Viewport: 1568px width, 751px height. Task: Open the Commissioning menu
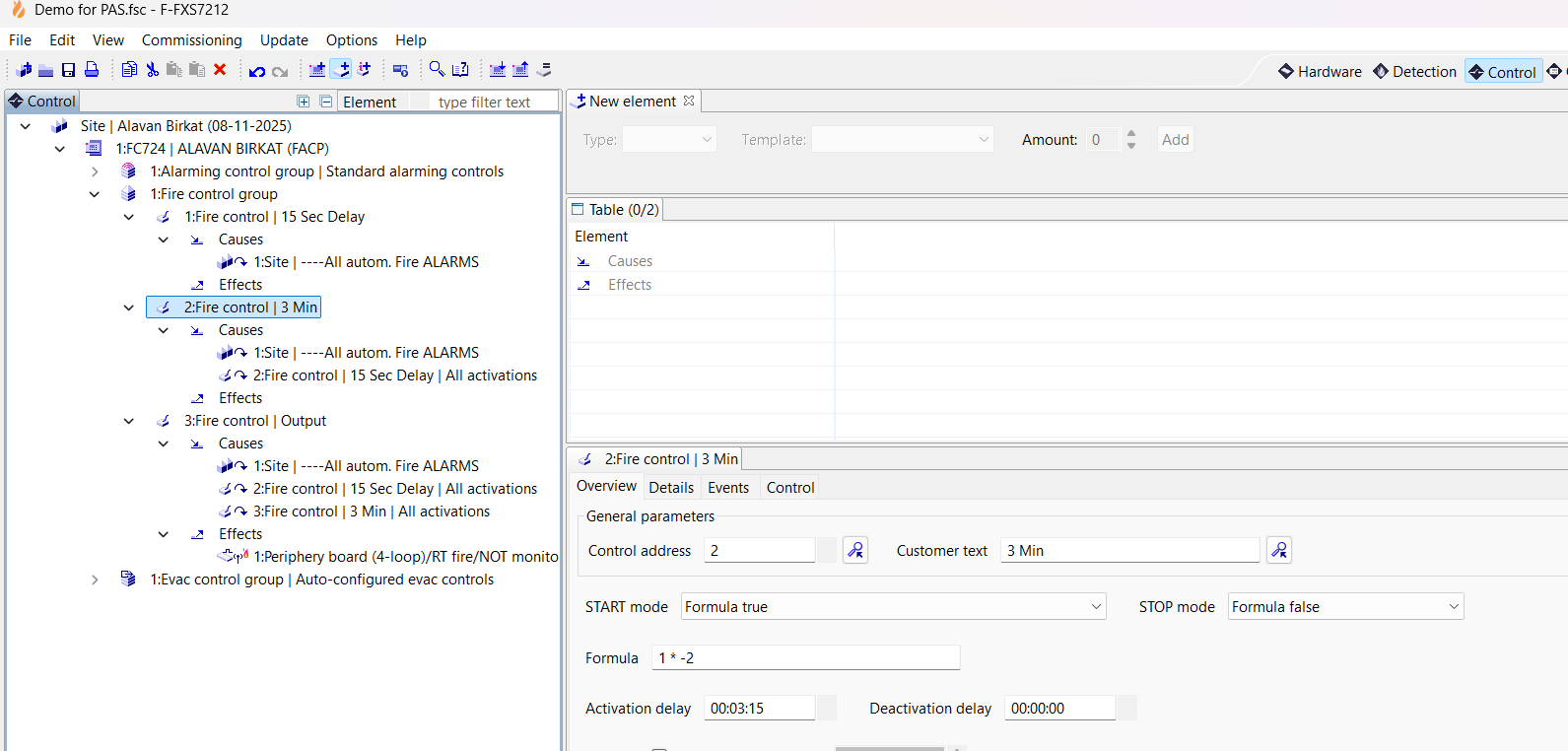click(191, 40)
